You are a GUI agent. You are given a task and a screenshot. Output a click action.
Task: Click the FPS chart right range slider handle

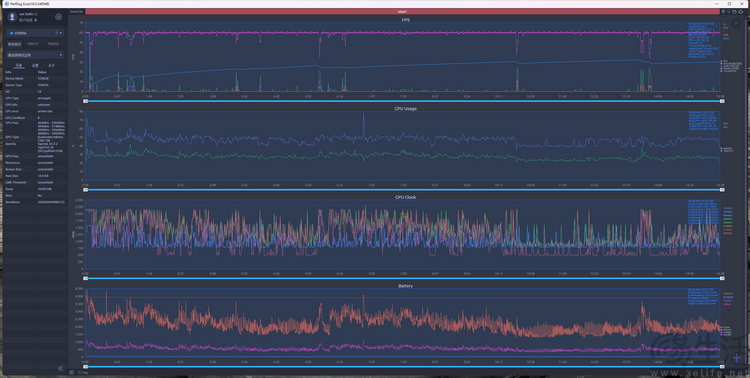[x=722, y=101]
